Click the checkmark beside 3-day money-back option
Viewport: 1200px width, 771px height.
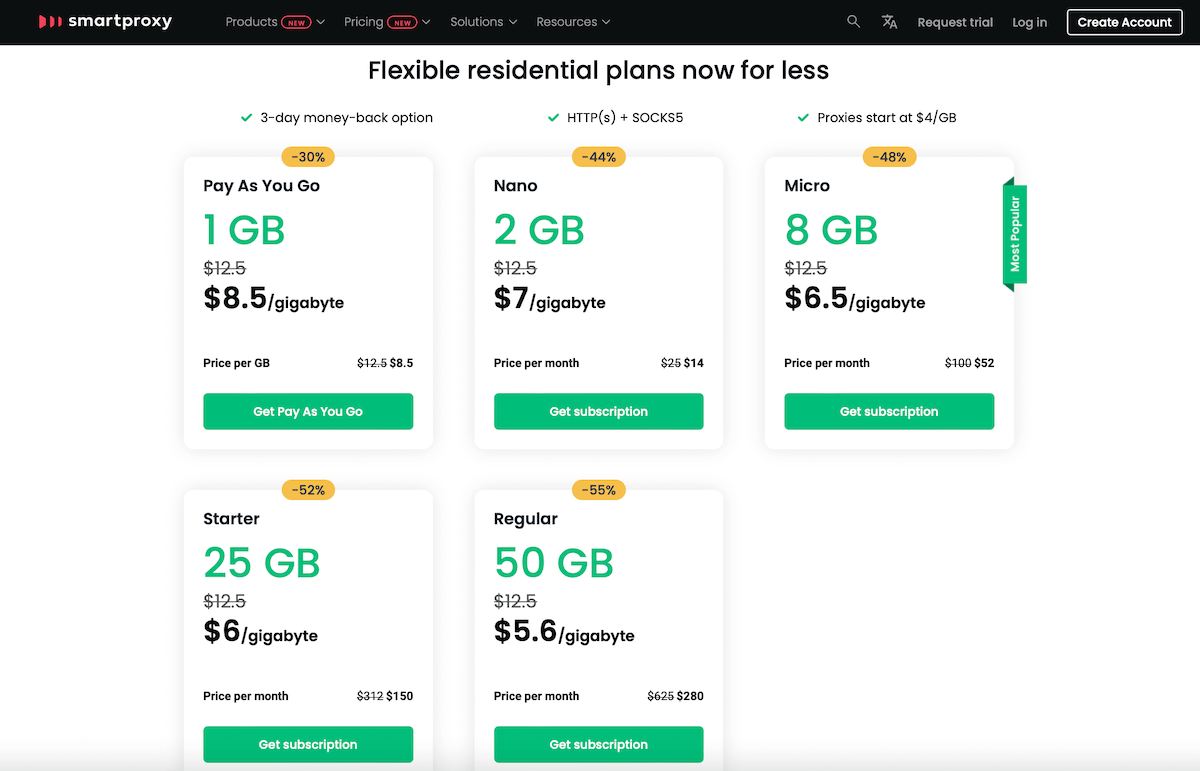point(246,118)
